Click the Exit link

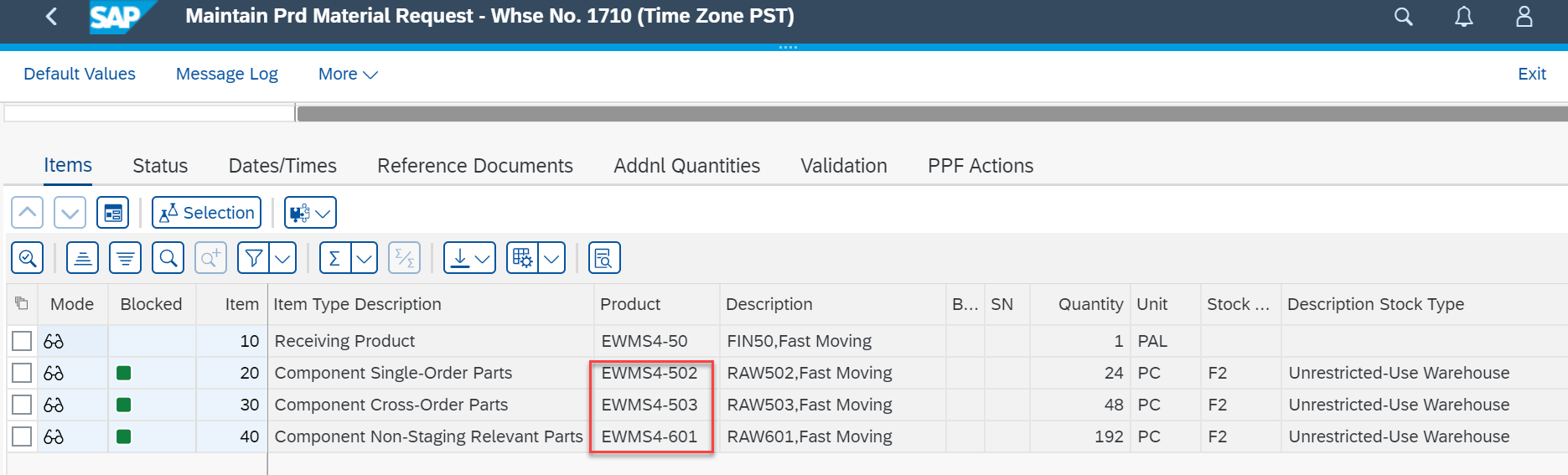[1531, 74]
